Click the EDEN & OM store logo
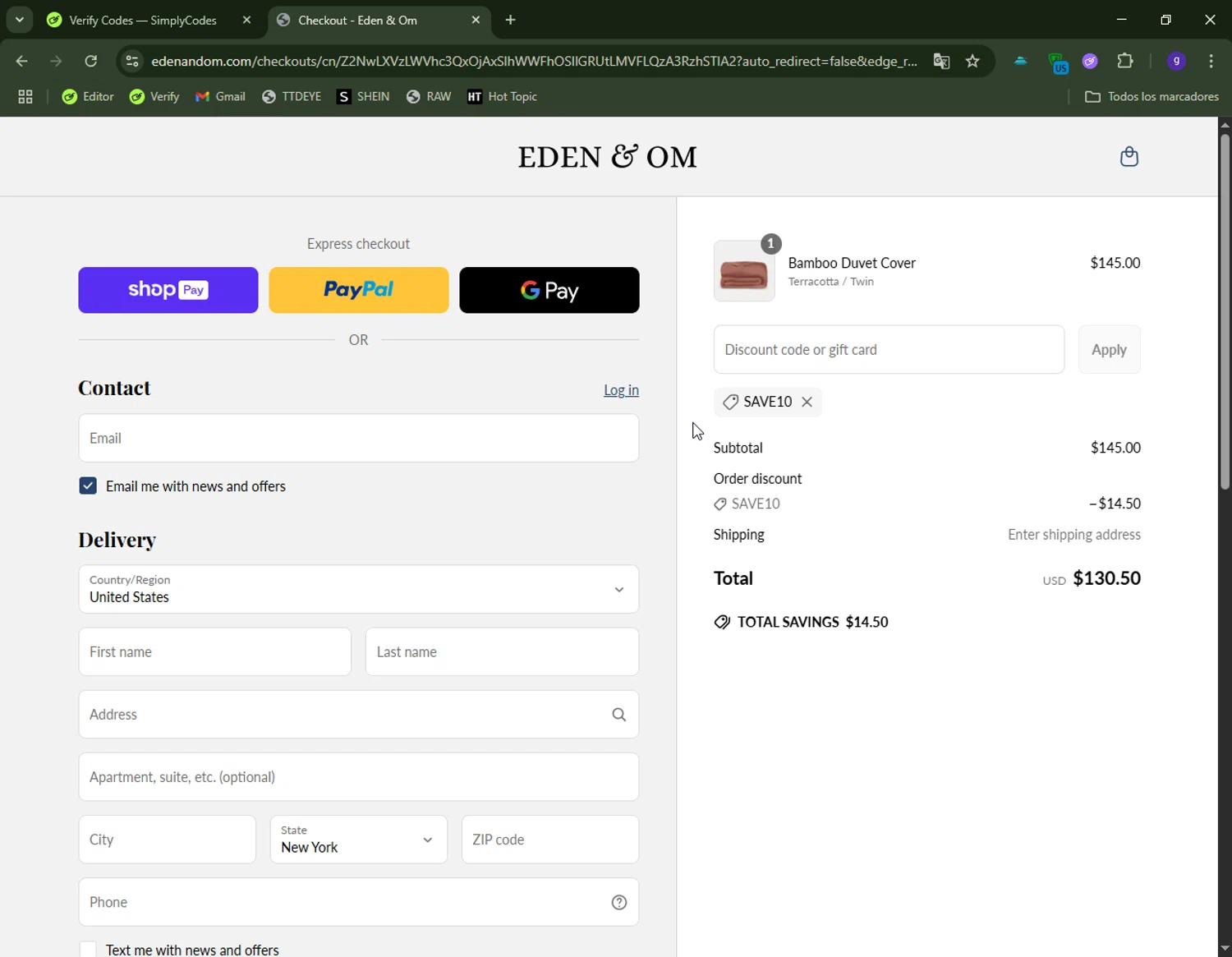 (x=608, y=156)
